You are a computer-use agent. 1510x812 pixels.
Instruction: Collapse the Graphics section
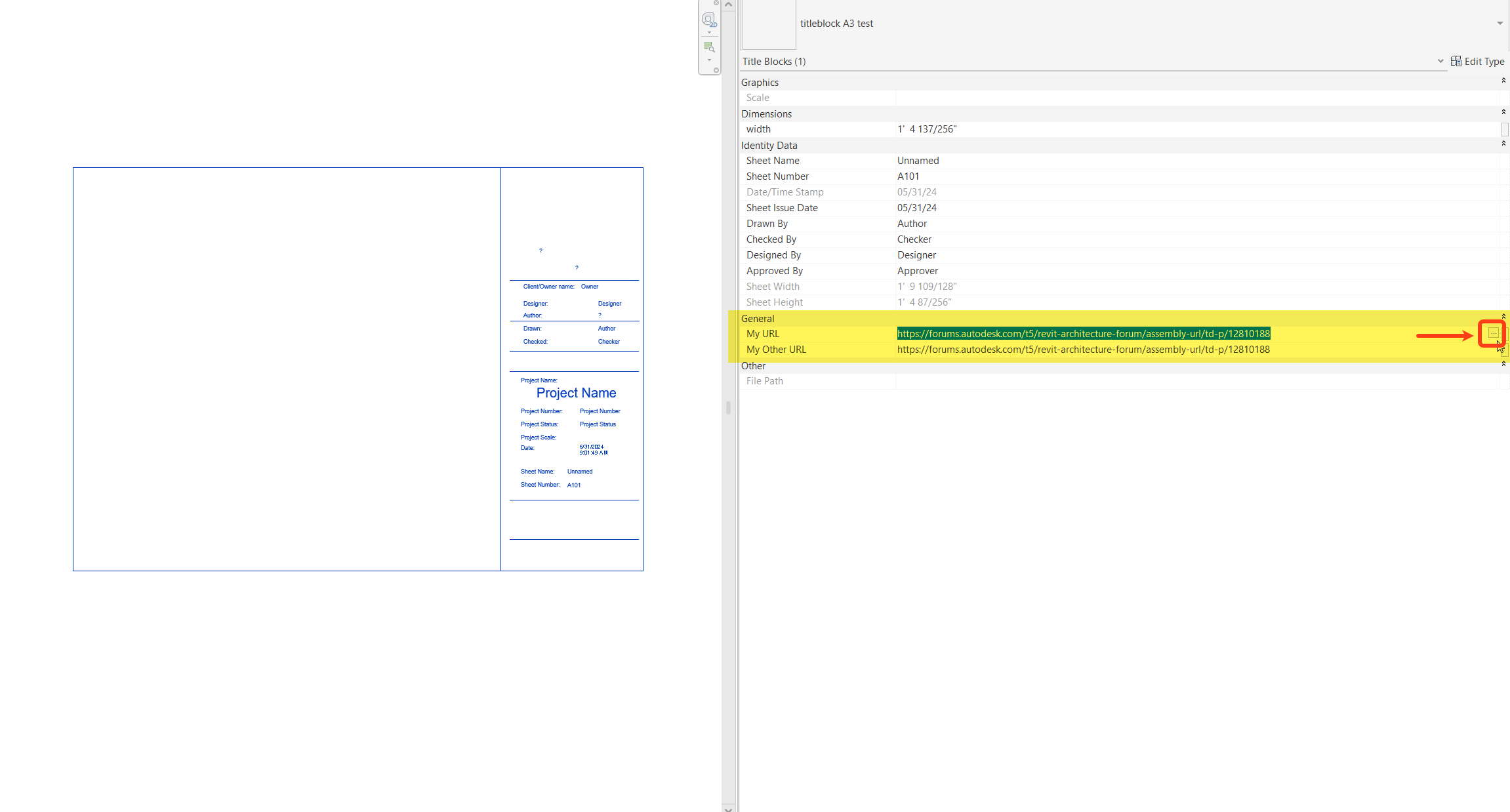pyautogui.click(x=1503, y=81)
